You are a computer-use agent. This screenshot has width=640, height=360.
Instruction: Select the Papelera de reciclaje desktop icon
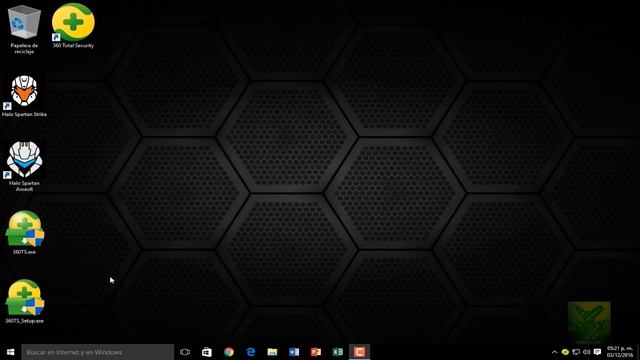[x=24, y=29]
